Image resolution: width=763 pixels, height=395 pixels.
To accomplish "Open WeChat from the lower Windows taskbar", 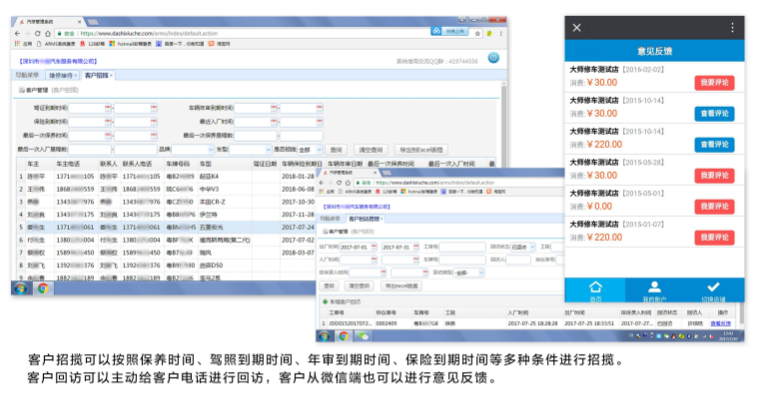I will click(363, 336).
